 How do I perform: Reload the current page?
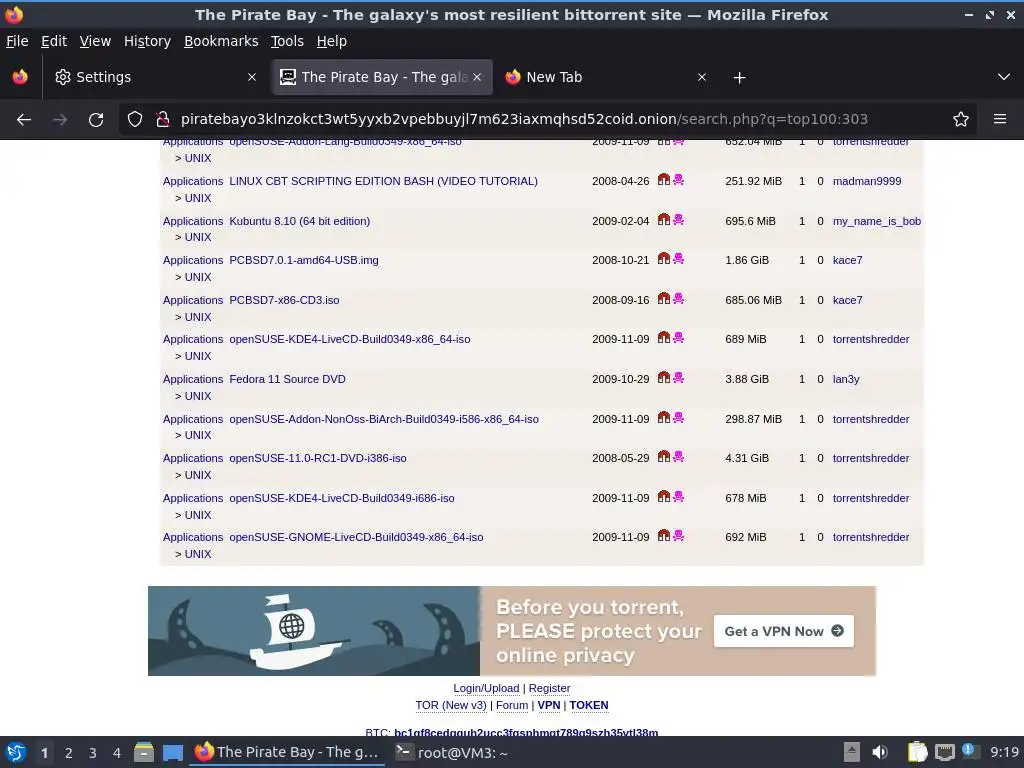click(x=96, y=120)
